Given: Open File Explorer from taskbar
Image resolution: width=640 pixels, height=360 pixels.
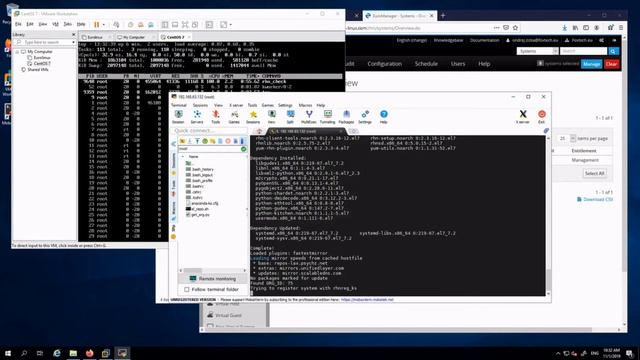Looking at the screenshot, I should pyautogui.click(x=73, y=353).
